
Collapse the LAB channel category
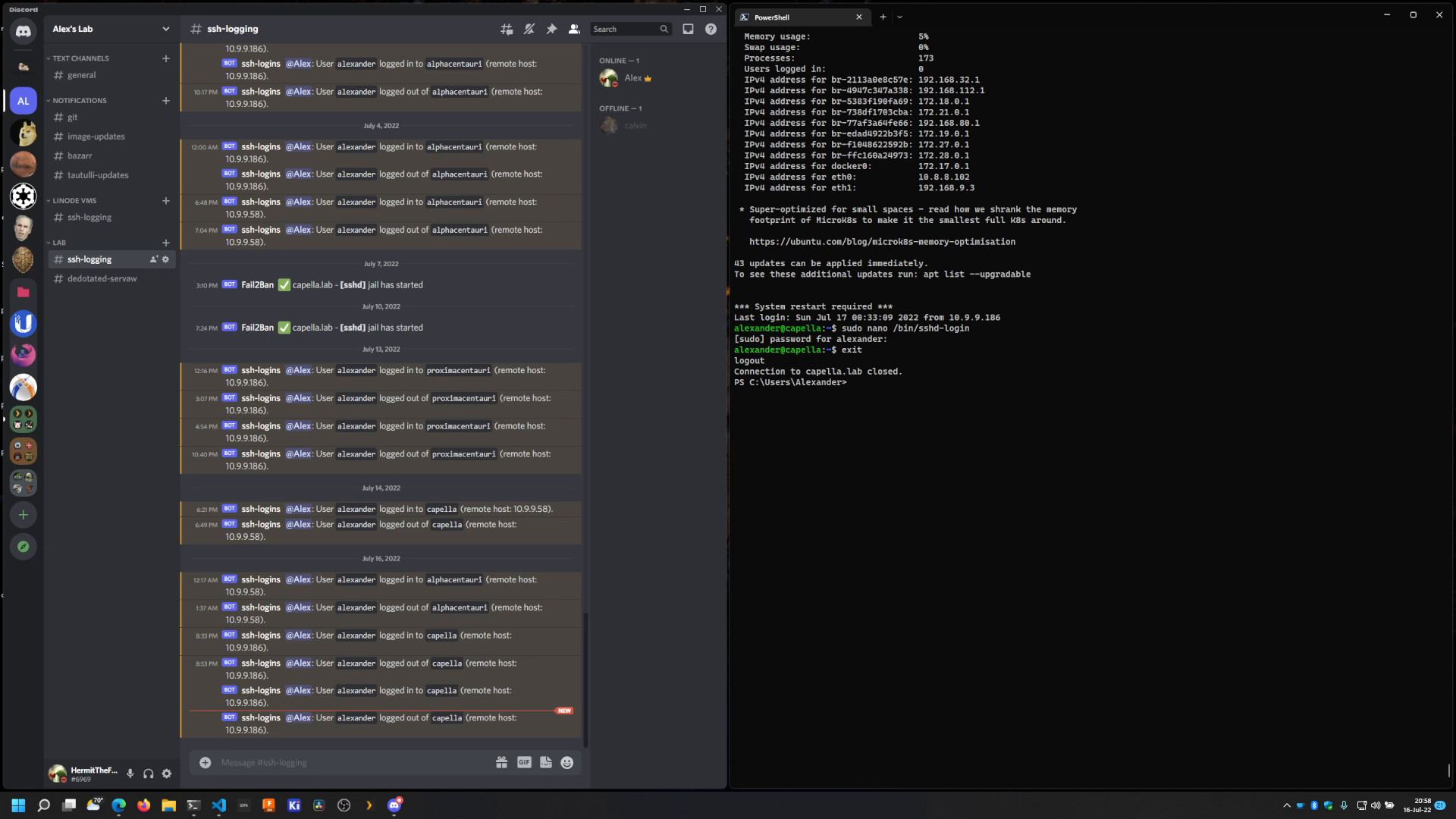[x=58, y=242]
